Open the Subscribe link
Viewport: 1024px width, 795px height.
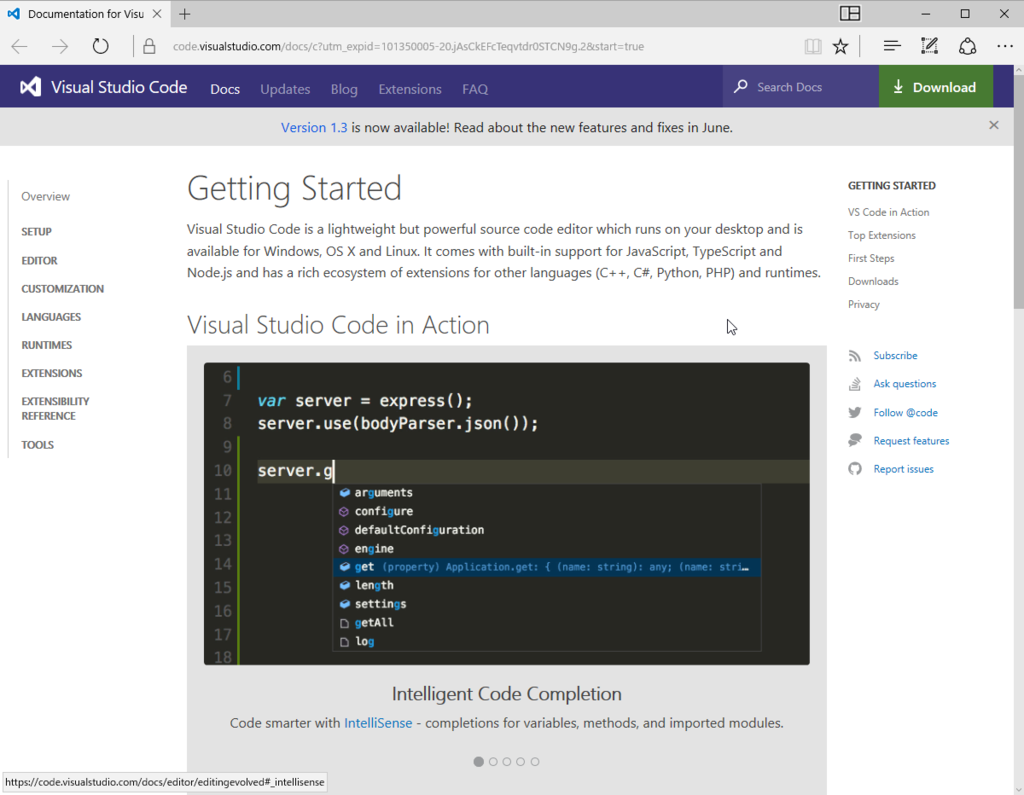895,355
